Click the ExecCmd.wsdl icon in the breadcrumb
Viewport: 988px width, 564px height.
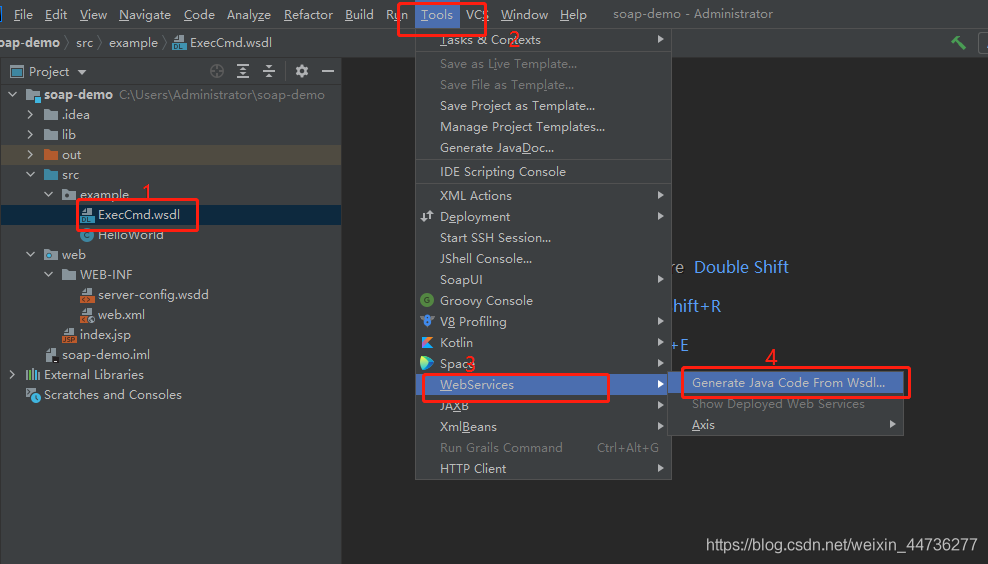coord(179,43)
